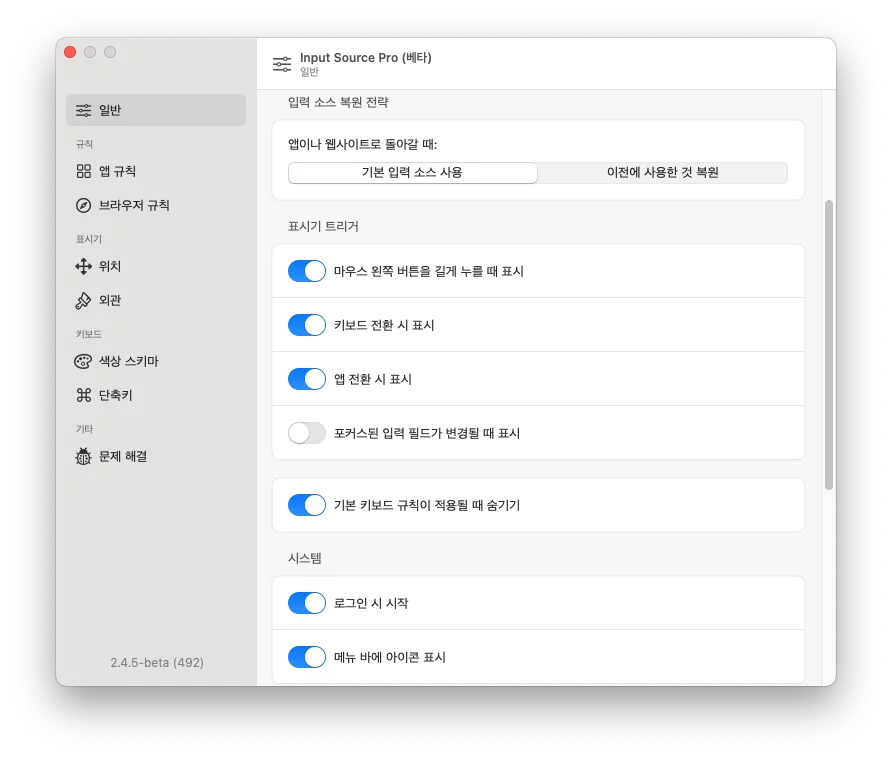This screenshot has height=760, width=892.
Task: Open the 앱 규칙 sidebar item
Action: [x=156, y=171]
